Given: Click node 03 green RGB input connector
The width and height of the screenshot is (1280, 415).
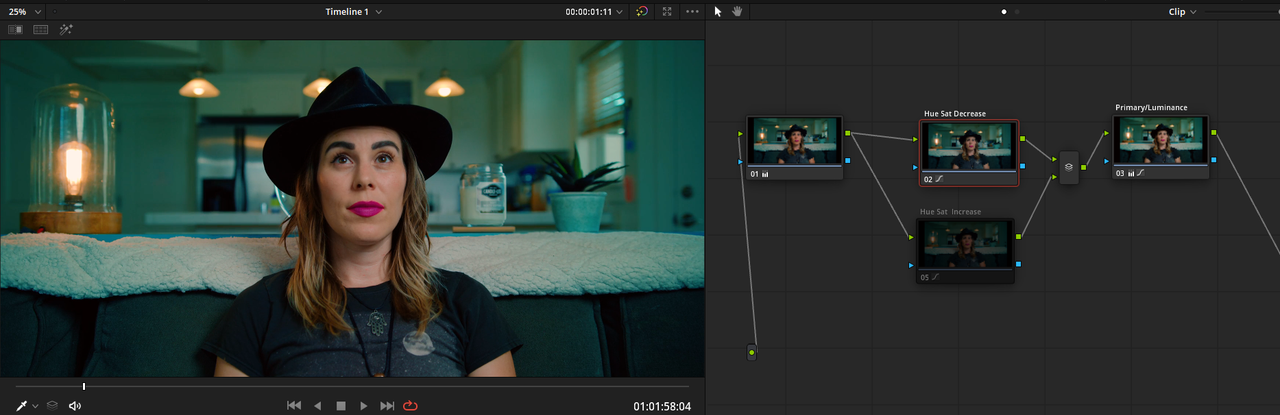Looking at the screenshot, I should coord(1106,133).
